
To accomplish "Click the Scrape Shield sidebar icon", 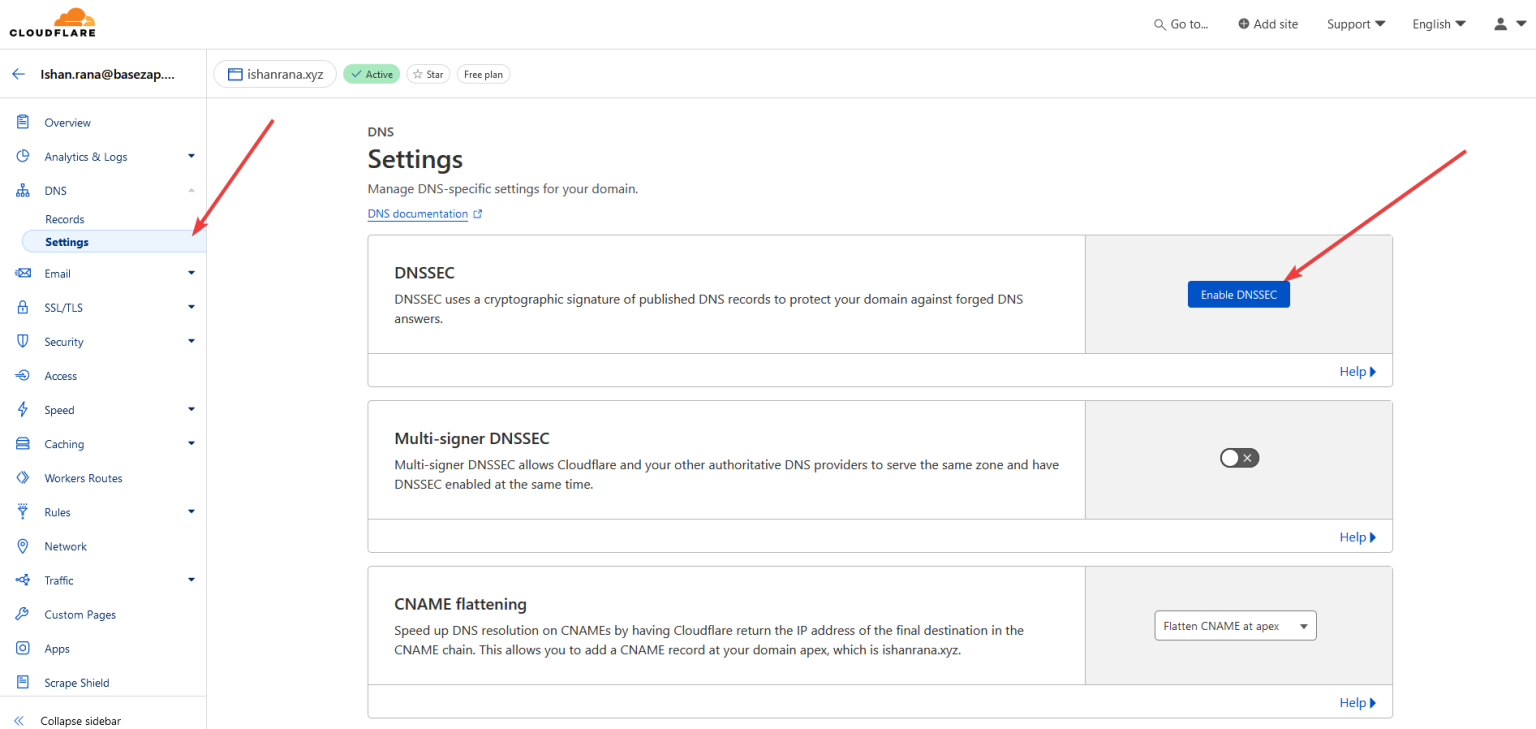I will [x=22, y=682].
